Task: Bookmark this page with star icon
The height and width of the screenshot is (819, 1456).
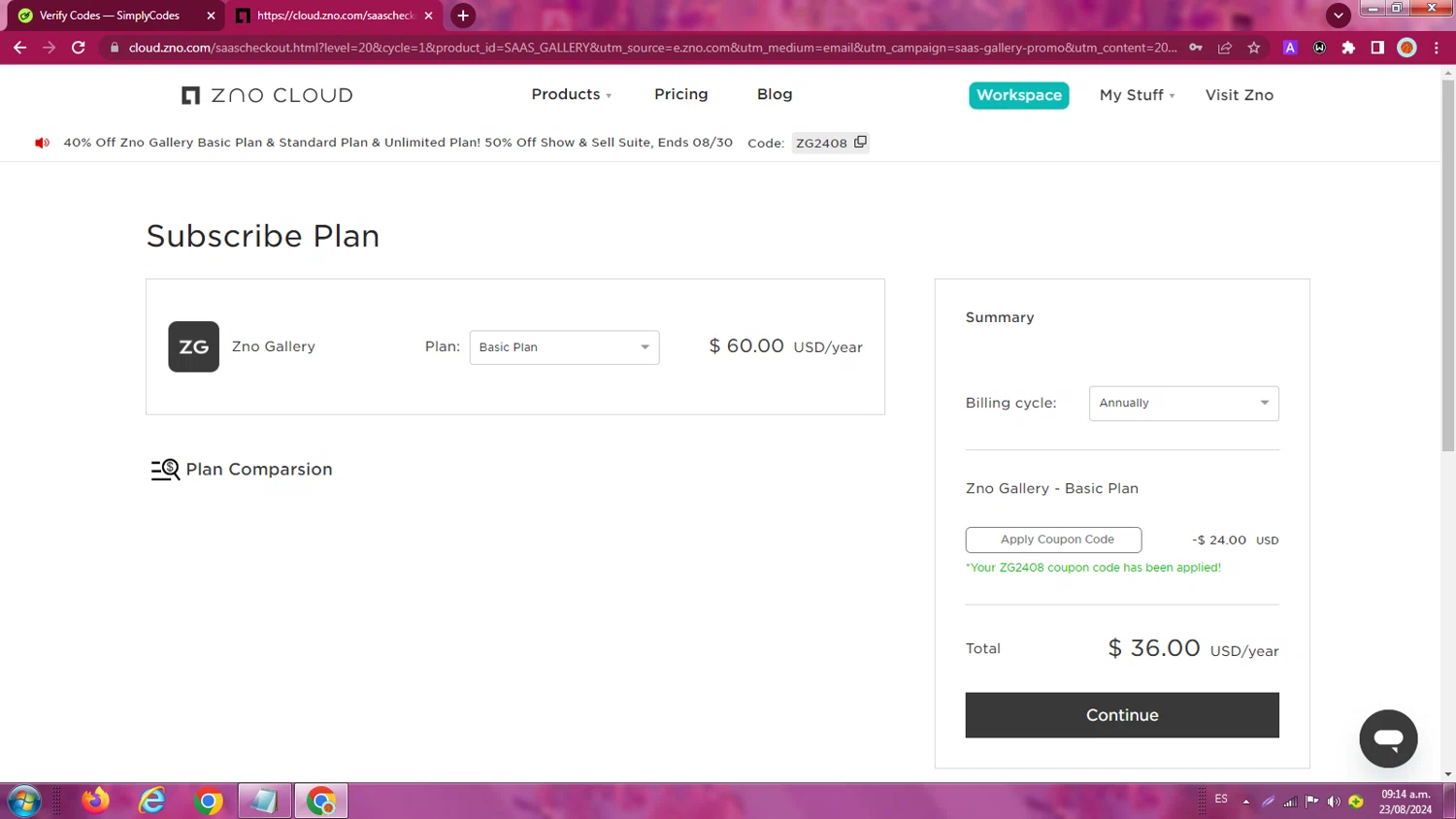Action: tap(1254, 48)
